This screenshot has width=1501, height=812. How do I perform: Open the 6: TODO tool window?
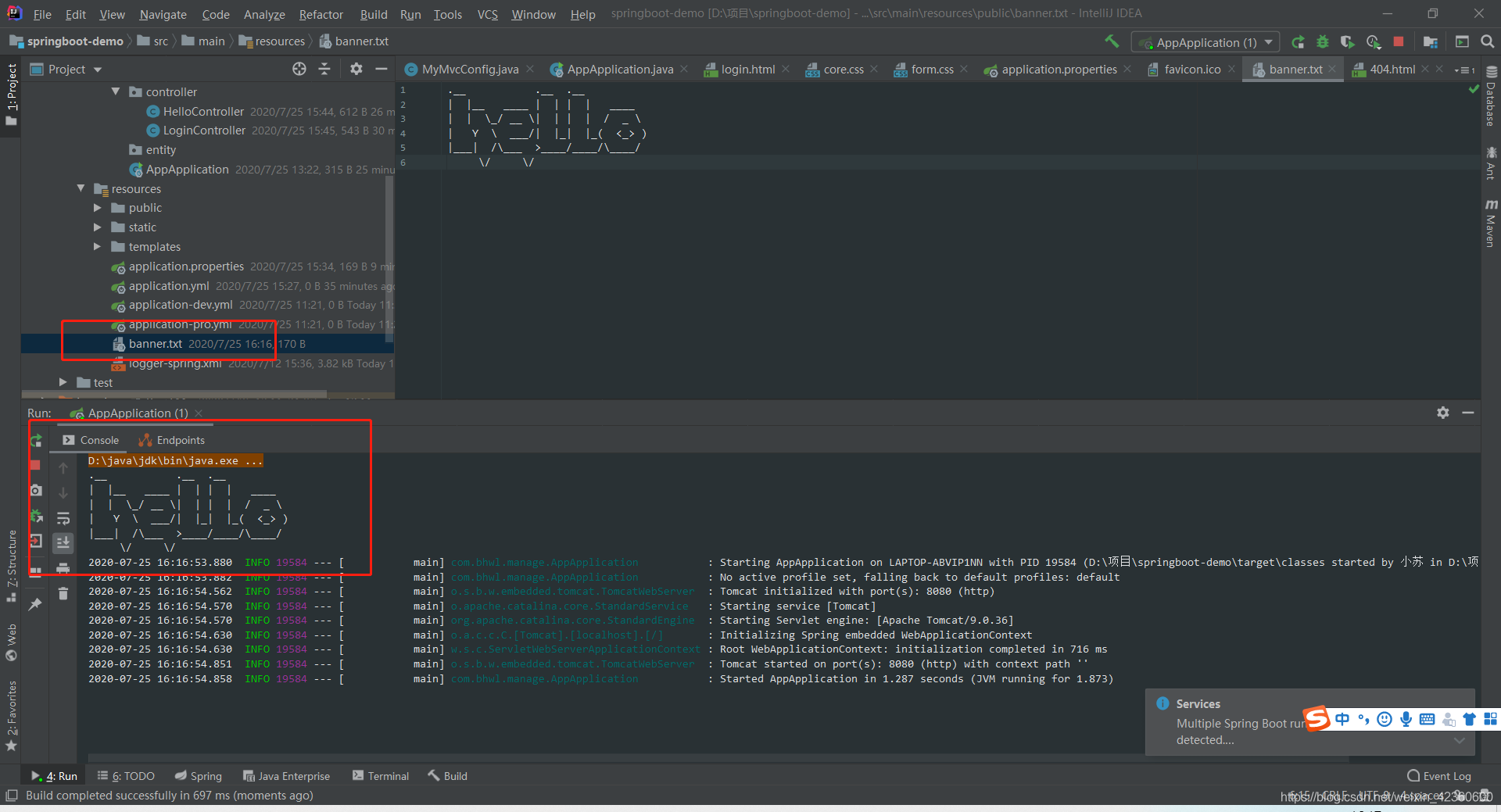126,776
